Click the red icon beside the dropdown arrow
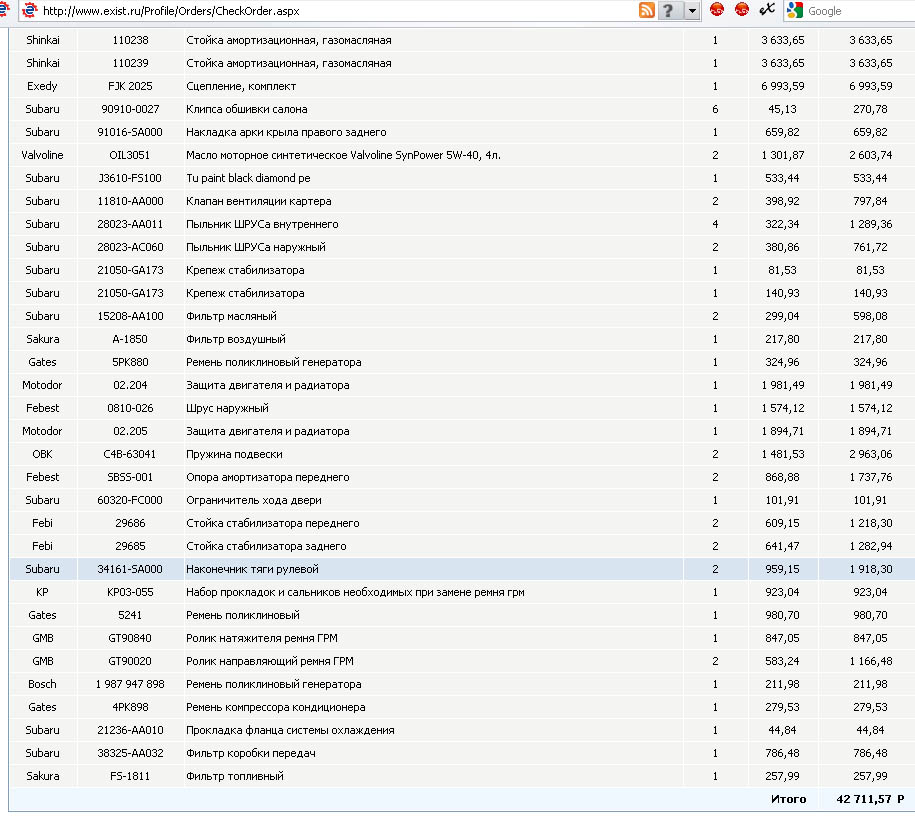The width and height of the screenshot is (915, 819). point(717,10)
